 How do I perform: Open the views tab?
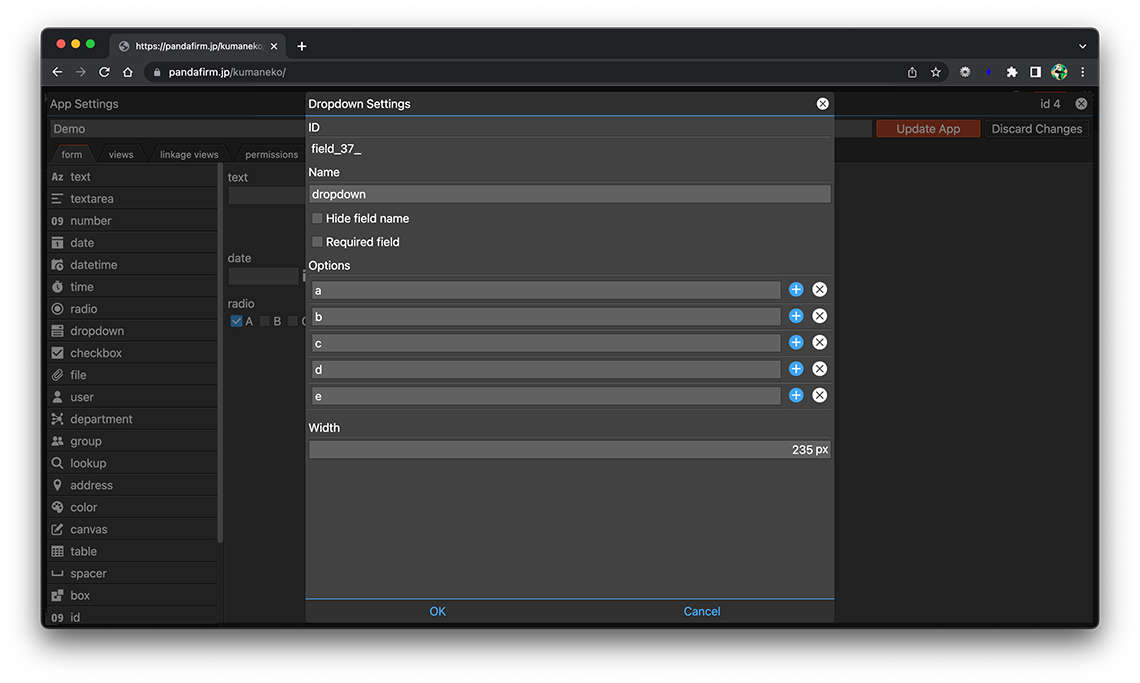coord(121,155)
